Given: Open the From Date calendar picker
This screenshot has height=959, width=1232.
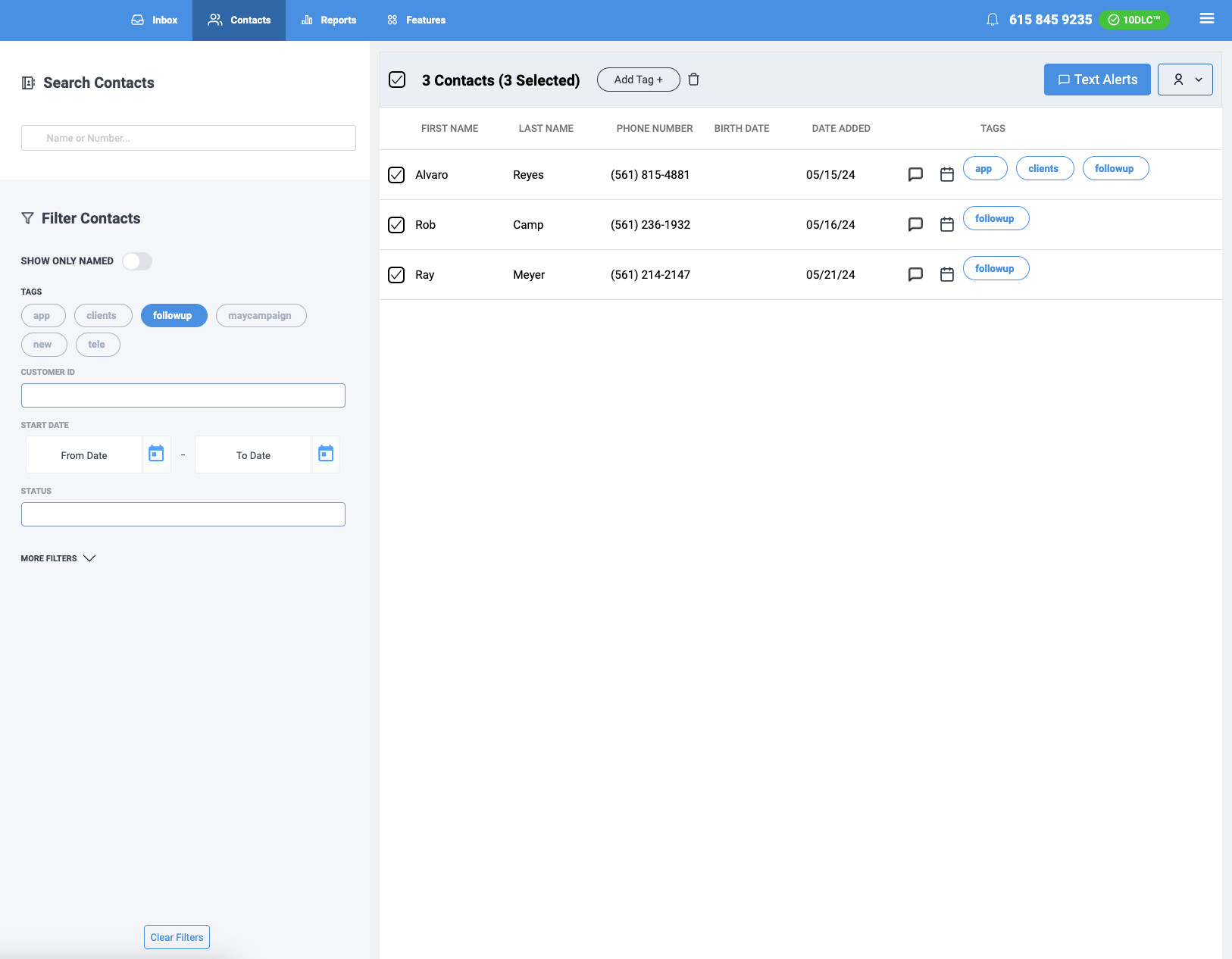Looking at the screenshot, I should (156, 454).
